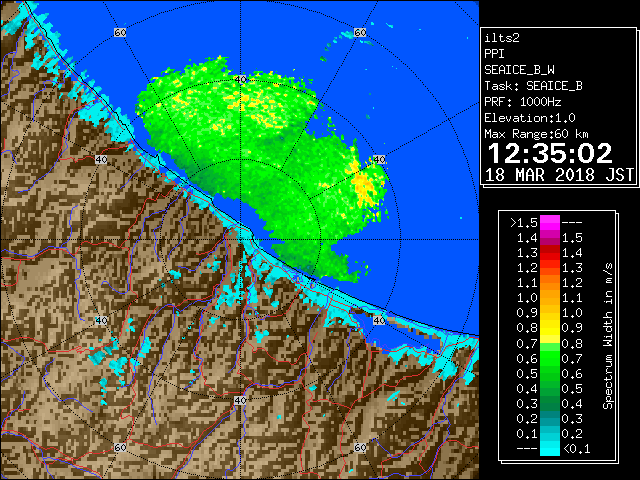Select the 'Task: SEAICE_B' line
The height and width of the screenshot is (480, 640).
533,86
